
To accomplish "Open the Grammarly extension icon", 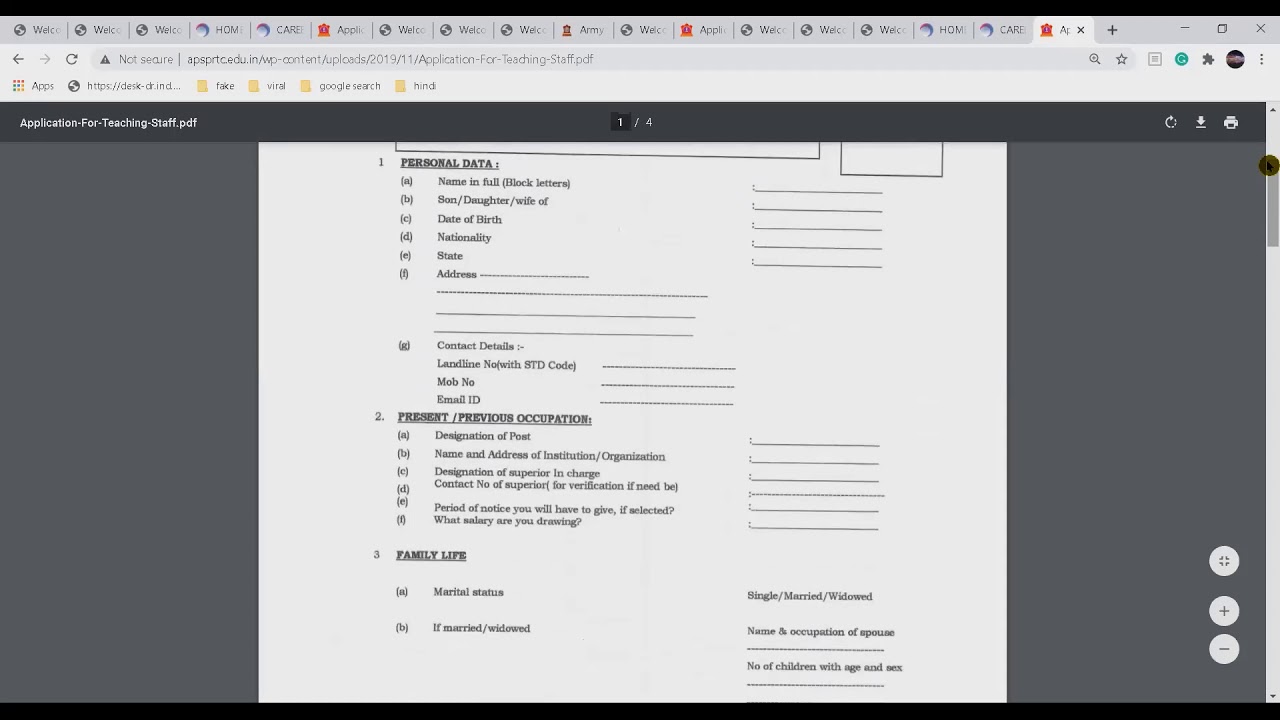I will pyautogui.click(x=1181, y=59).
